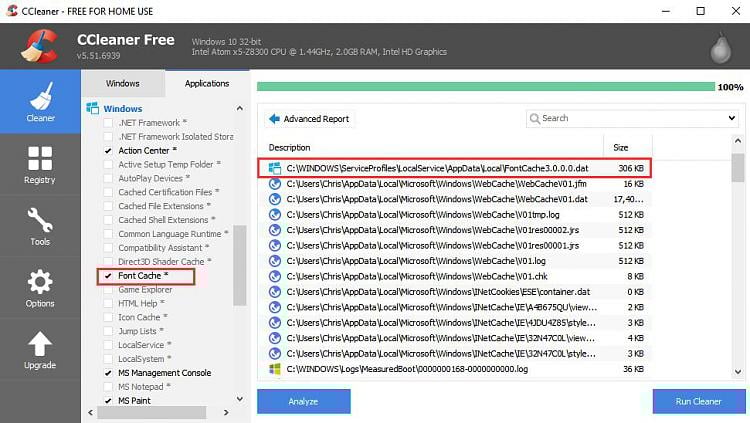Select the FontCache3.0.0.0.dat row
The height and width of the screenshot is (423, 750).
454,168
